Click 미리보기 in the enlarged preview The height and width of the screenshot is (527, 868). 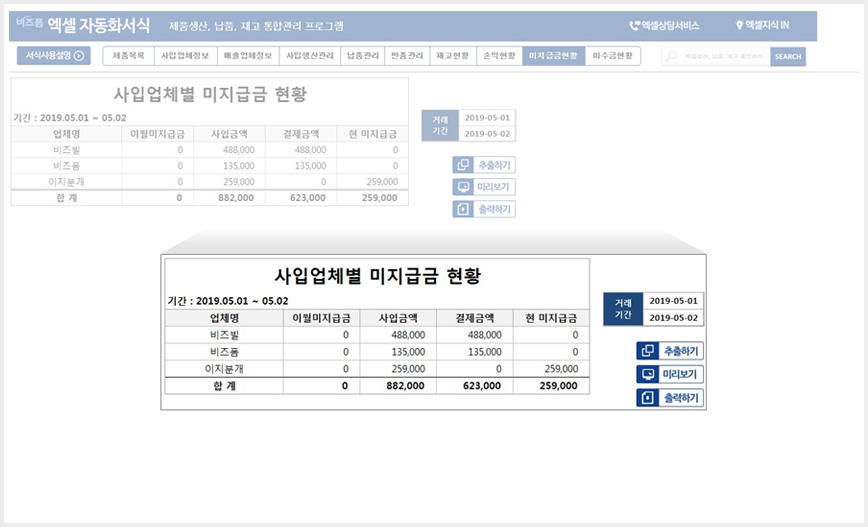(x=670, y=374)
